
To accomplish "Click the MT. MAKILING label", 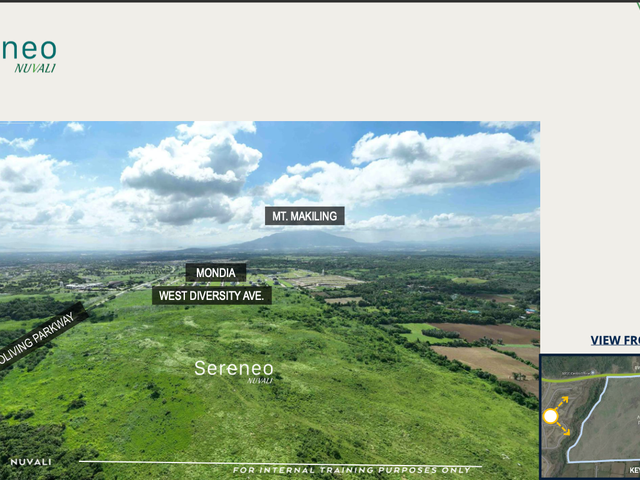I will (x=304, y=216).
